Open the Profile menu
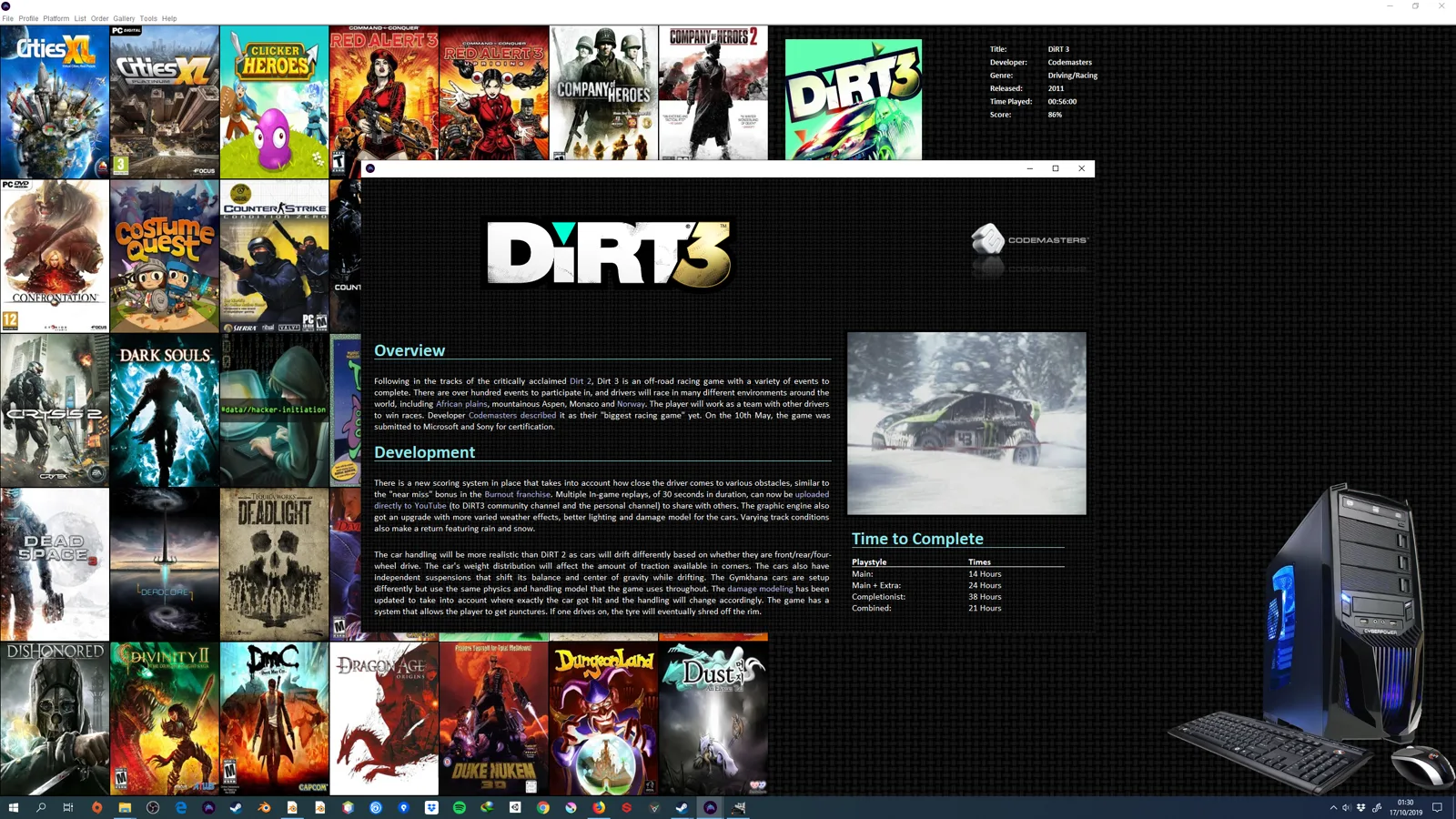Screen dimensions: 1456x819 28,18
